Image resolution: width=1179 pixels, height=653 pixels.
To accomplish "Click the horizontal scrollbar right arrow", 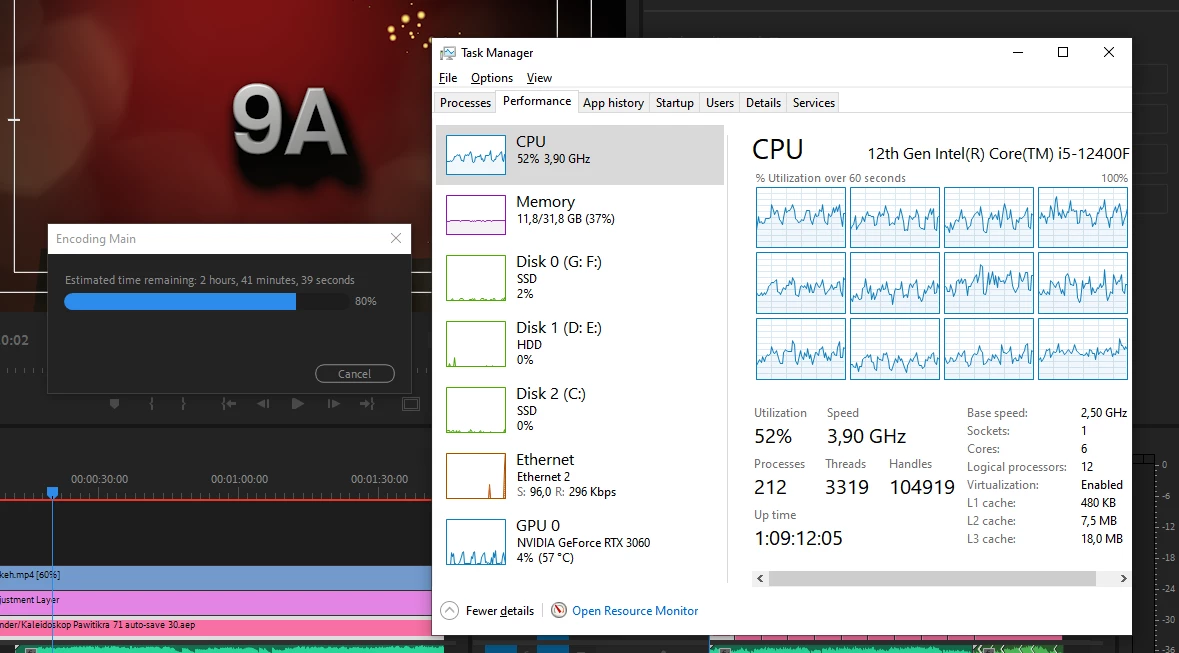I will [1123, 579].
